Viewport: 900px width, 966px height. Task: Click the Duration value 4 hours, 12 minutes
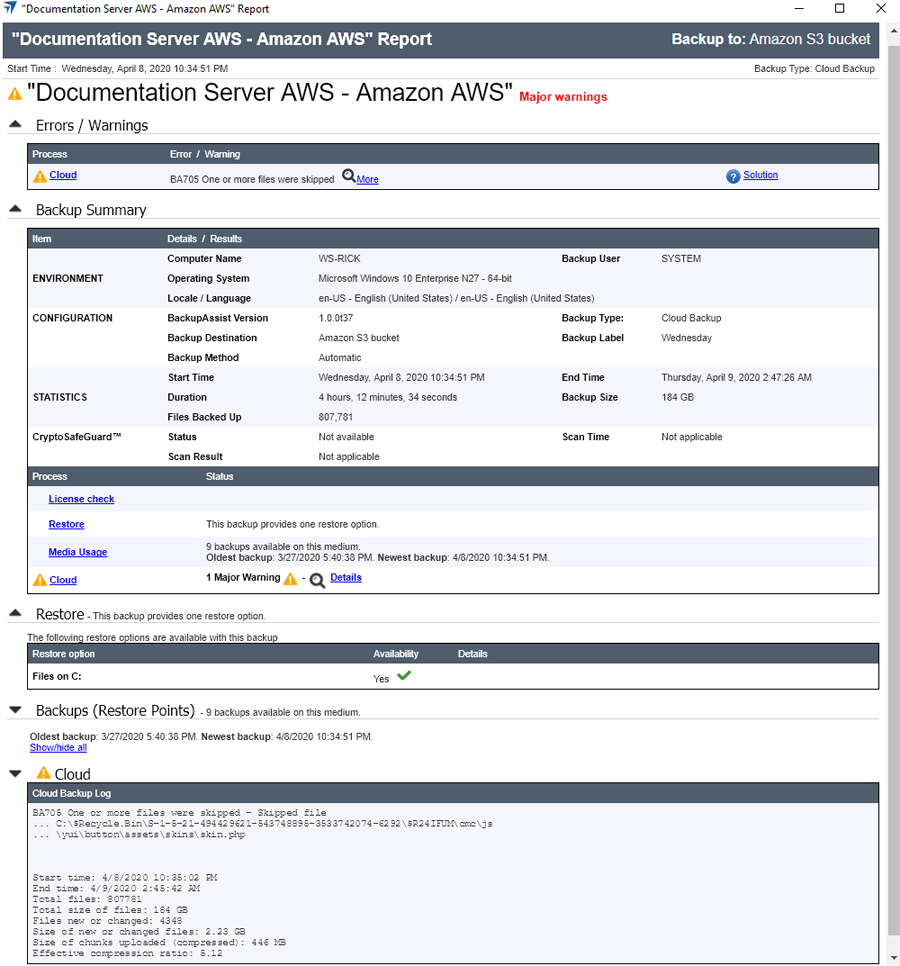[x=387, y=397]
